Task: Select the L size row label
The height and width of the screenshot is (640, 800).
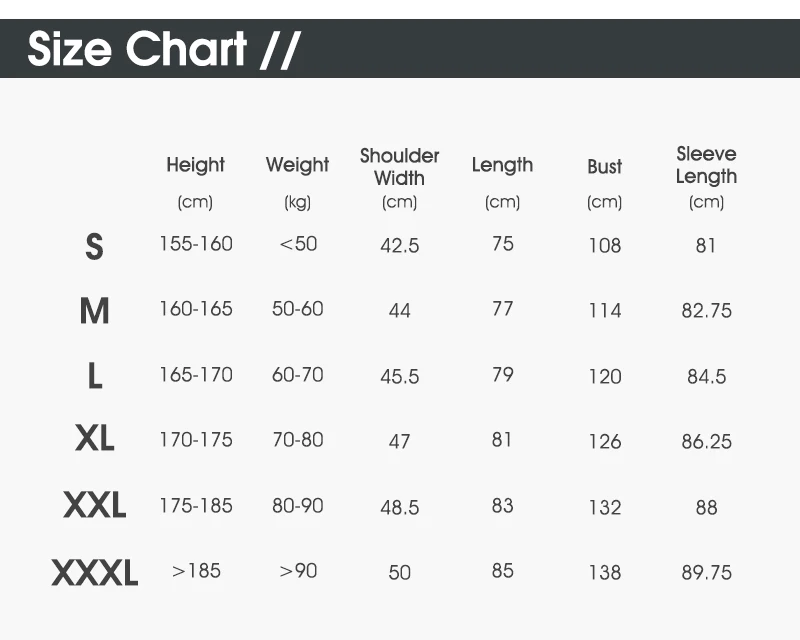Action: tap(95, 376)
